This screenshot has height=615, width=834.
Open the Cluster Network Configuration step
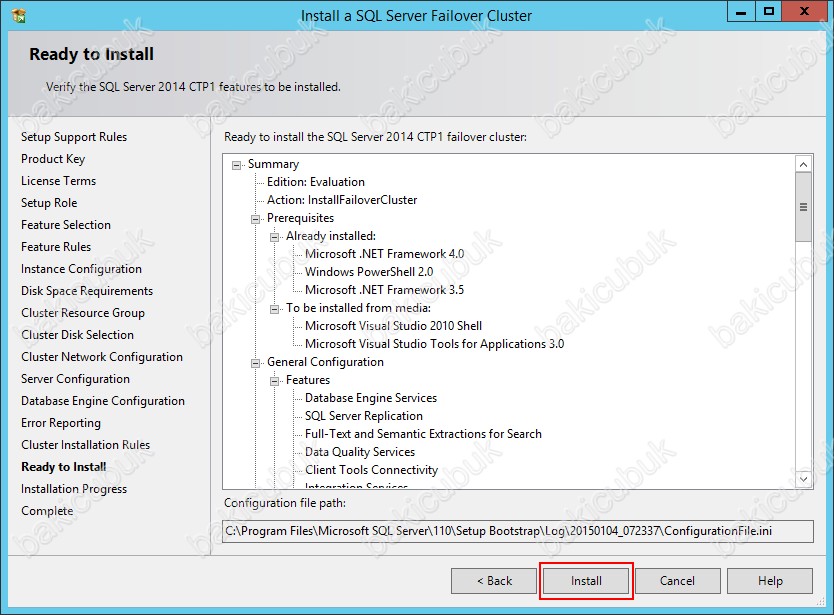(102, 357)
